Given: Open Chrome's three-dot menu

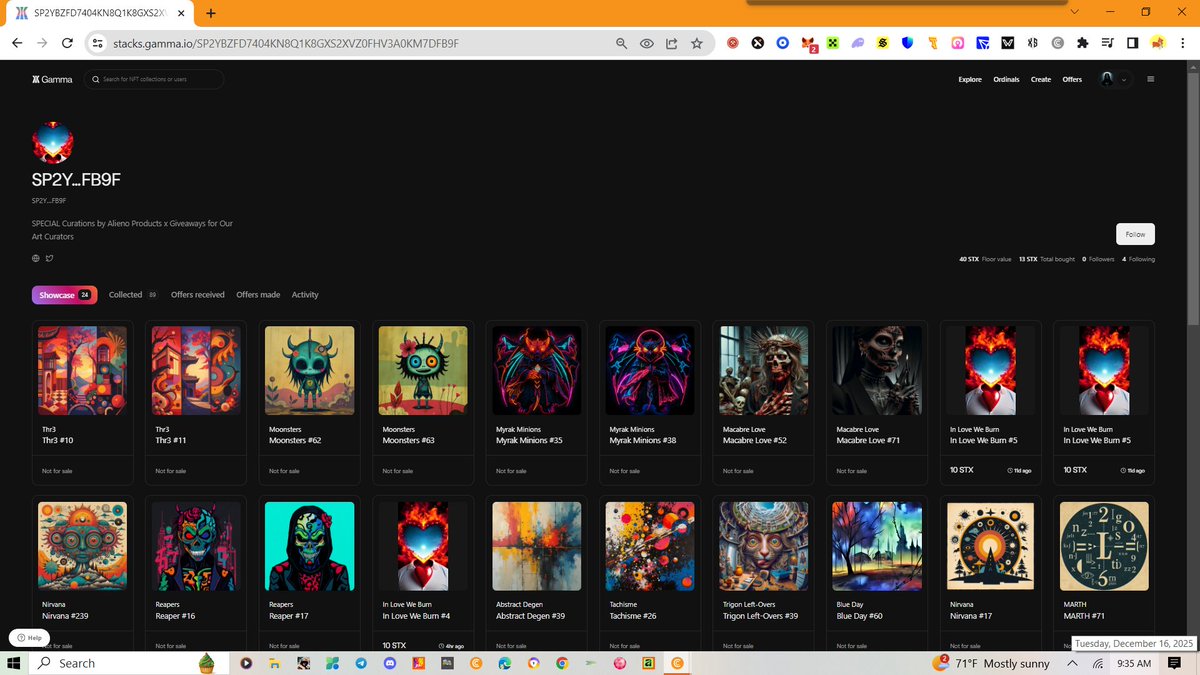Looking at the screenshot, I should click(x=1184, y=43).
